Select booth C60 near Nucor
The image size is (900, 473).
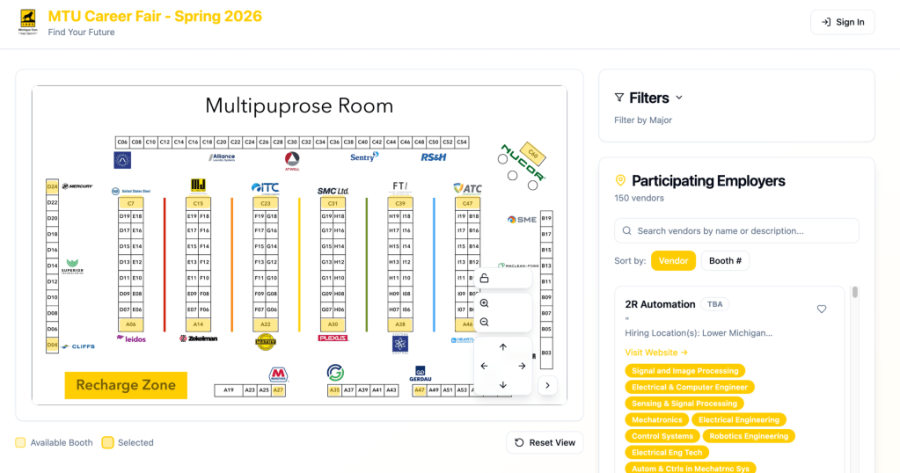tap(533, 153)
